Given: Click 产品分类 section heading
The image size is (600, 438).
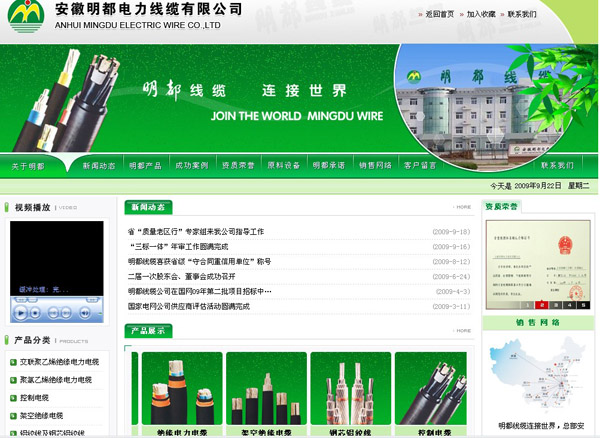Looking at the screenshot, I should (32, 340).
